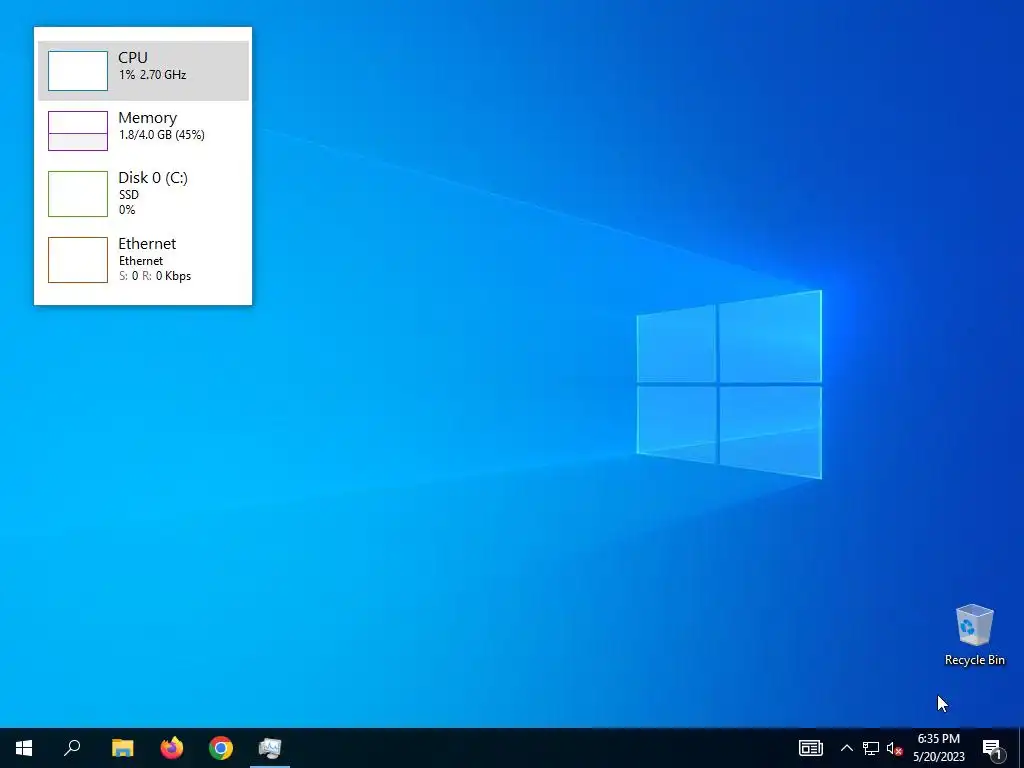This screenshot has width=1024, height=768.
Task: Click the 'SSD' label under Disk 0
Action: 129,195
